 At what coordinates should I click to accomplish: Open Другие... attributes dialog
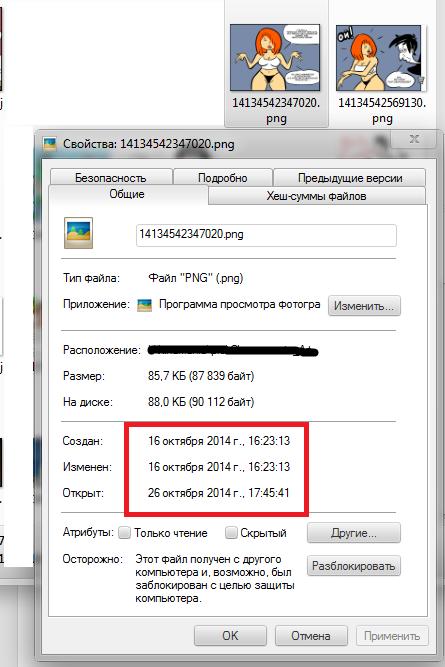[x=354, y=533]
